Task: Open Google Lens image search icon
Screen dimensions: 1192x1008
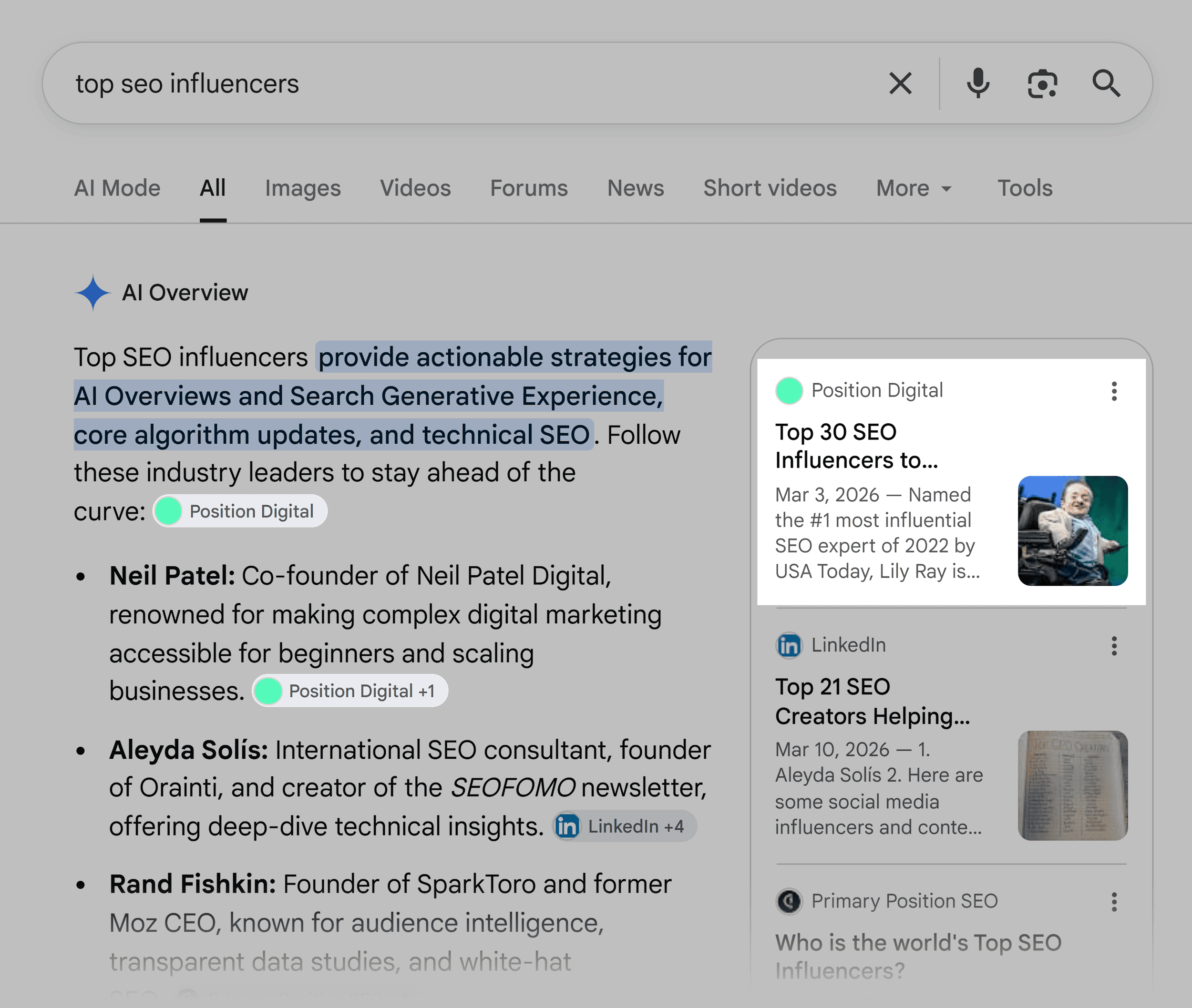Action: (1042, 84)
